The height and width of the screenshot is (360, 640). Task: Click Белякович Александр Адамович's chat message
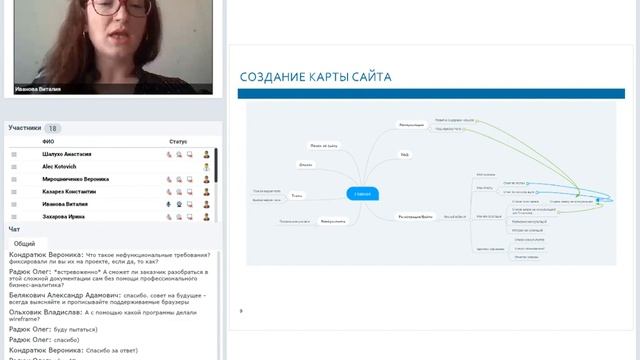[108, 298]
